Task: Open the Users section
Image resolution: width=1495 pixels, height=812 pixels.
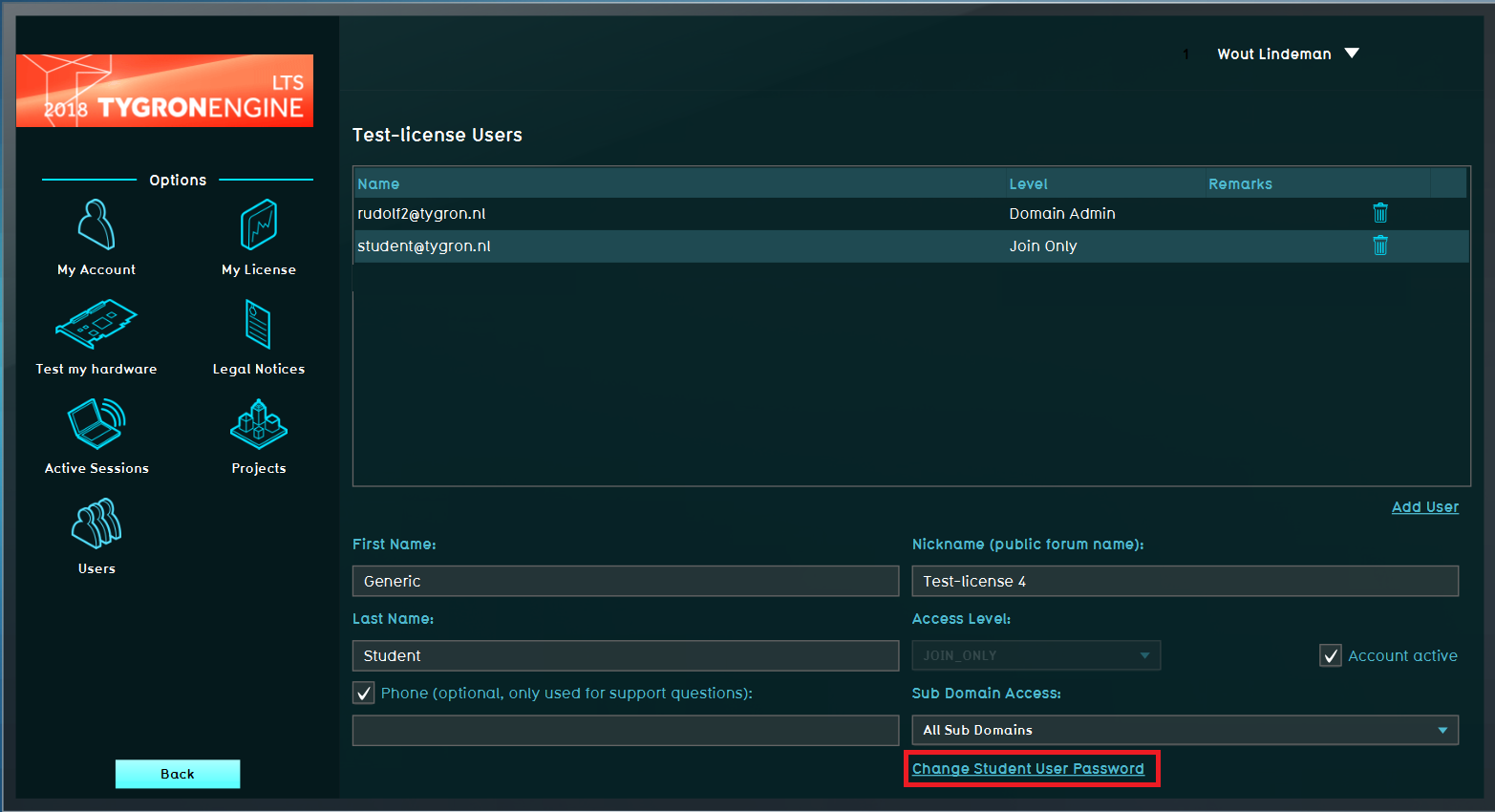Action: (96, 524)
